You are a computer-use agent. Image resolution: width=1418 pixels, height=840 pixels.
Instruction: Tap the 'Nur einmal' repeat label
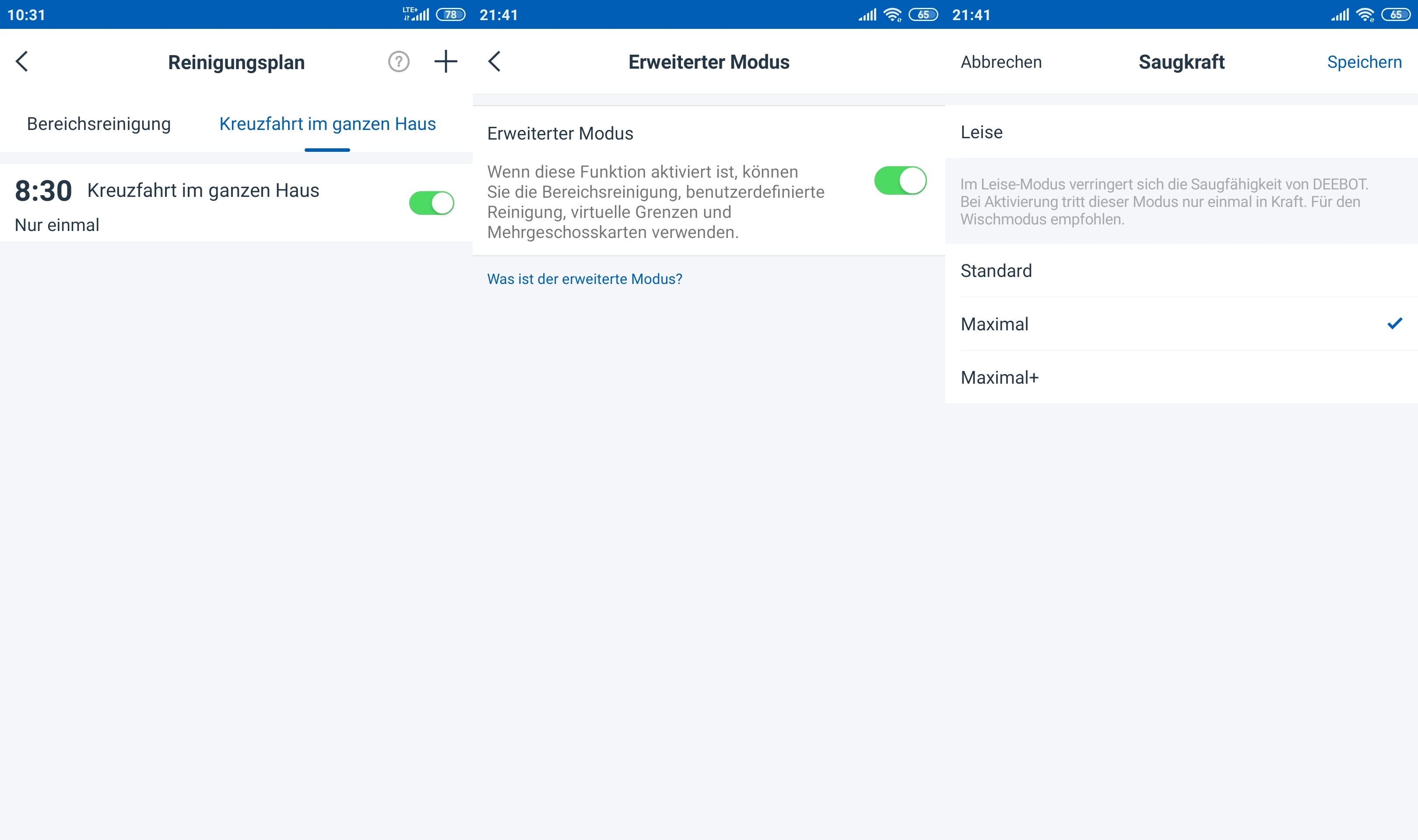click(56, 225)
